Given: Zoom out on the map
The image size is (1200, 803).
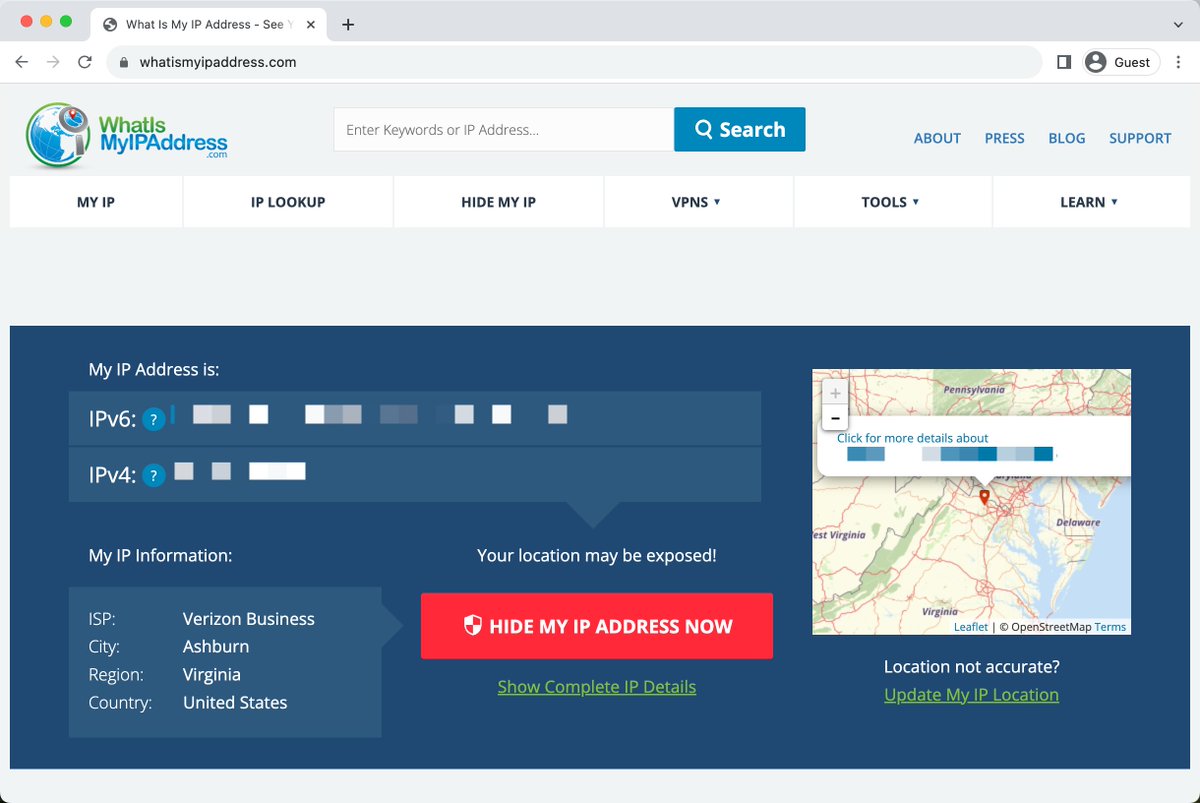Looking at the screenshot, I should 835,418.
